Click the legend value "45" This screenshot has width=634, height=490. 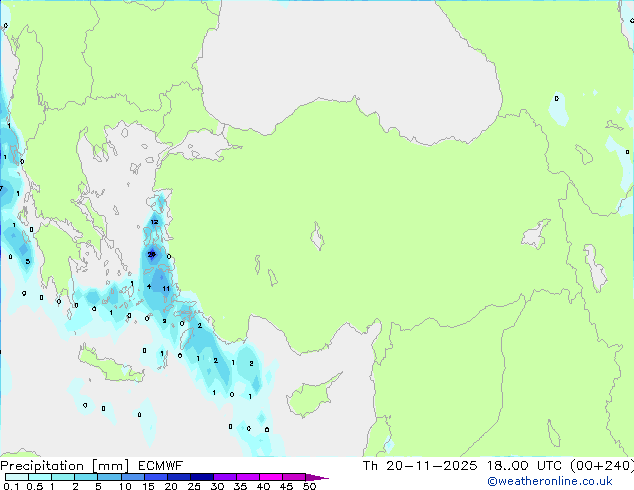286,486
